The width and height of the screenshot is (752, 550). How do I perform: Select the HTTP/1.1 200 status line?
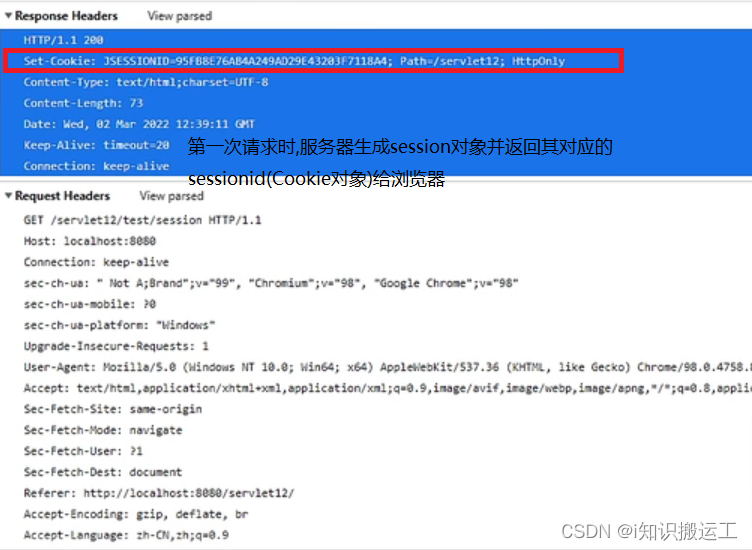[x=63, y=40]
